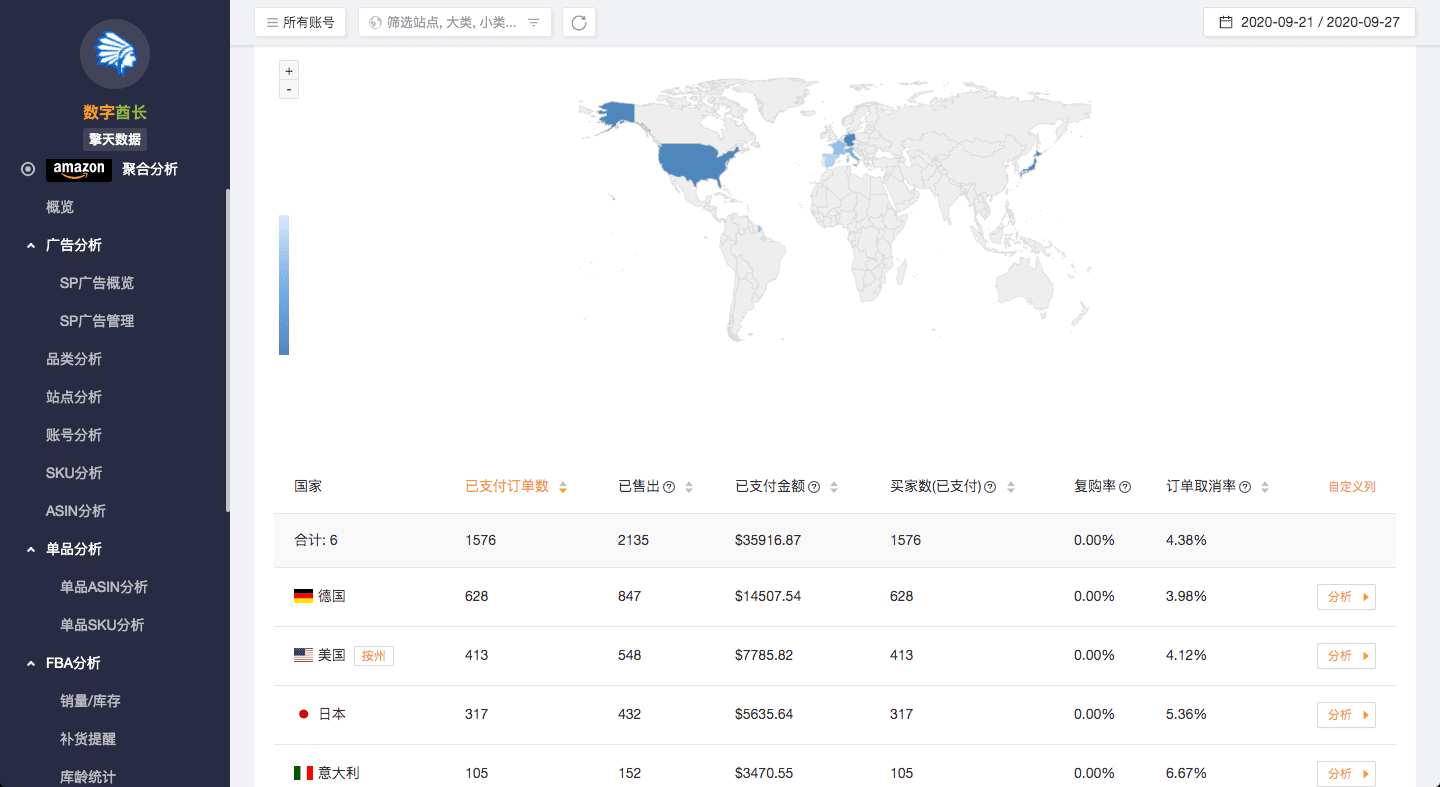Zoom in on the world map
1440x787 pixels.
click(x=289, y=71)
